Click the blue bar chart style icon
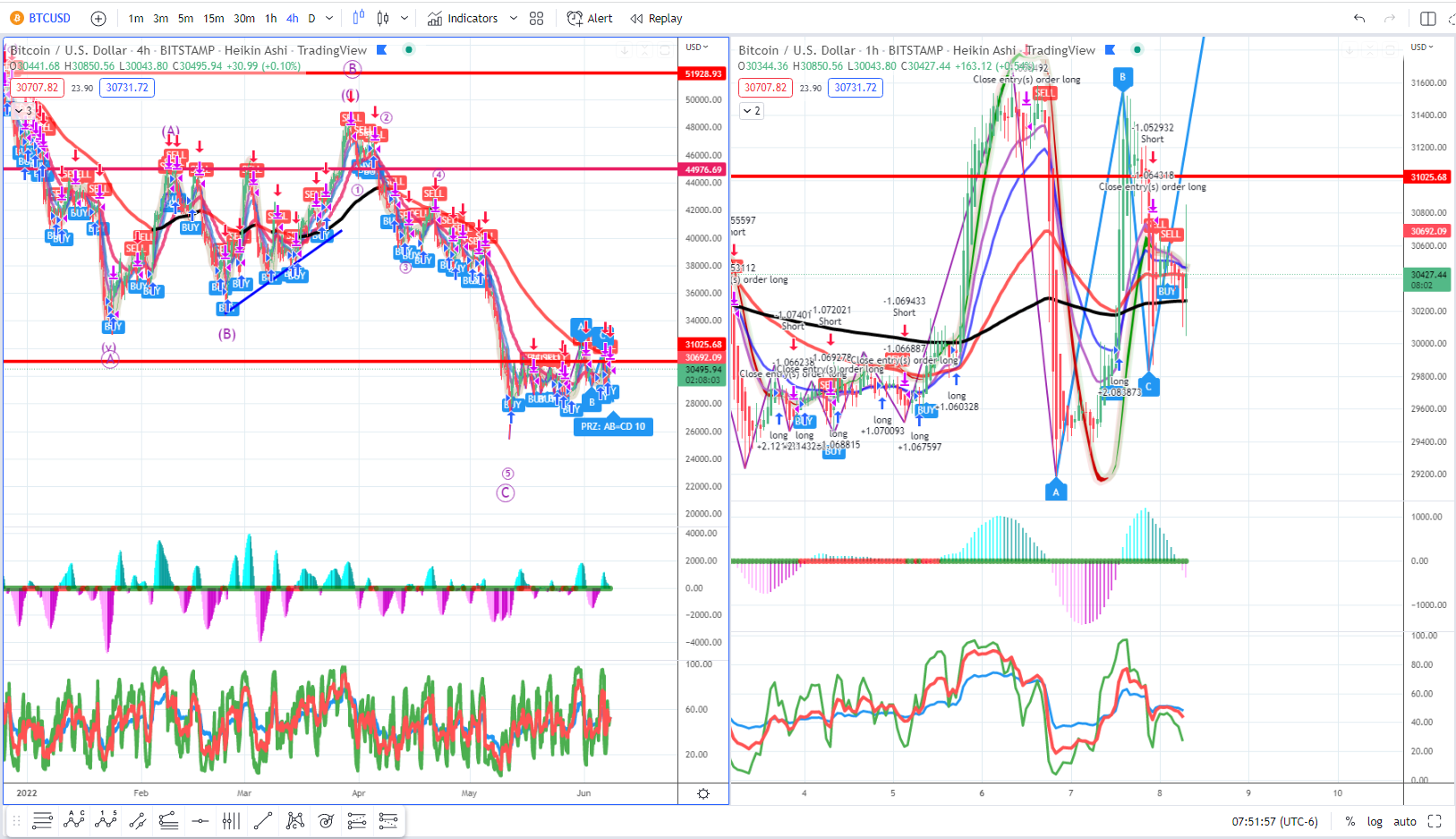 (359, 18)
